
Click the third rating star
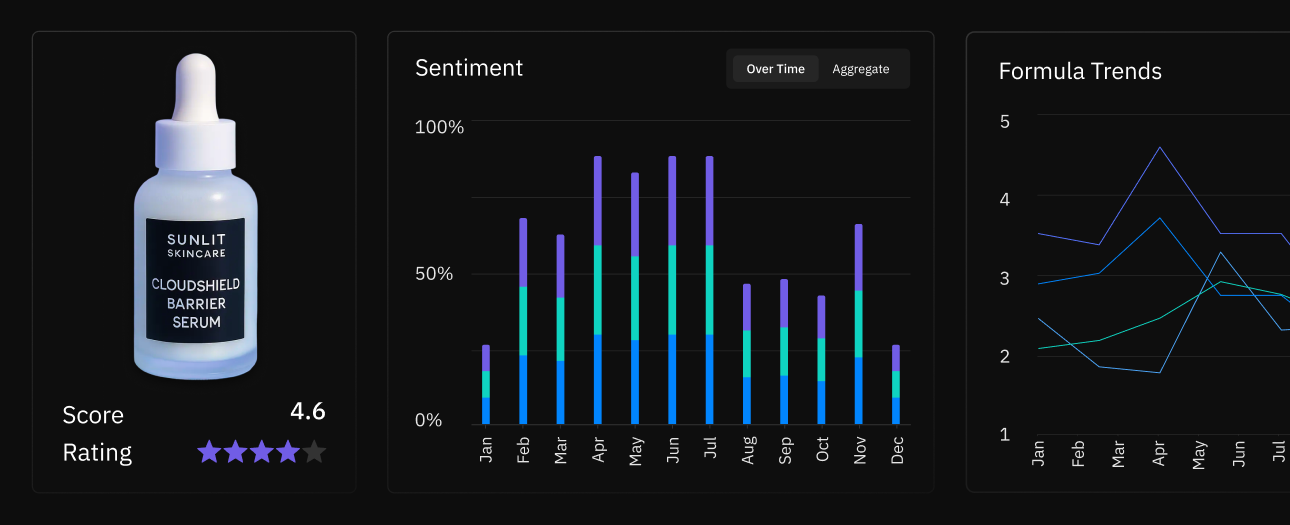262,452
